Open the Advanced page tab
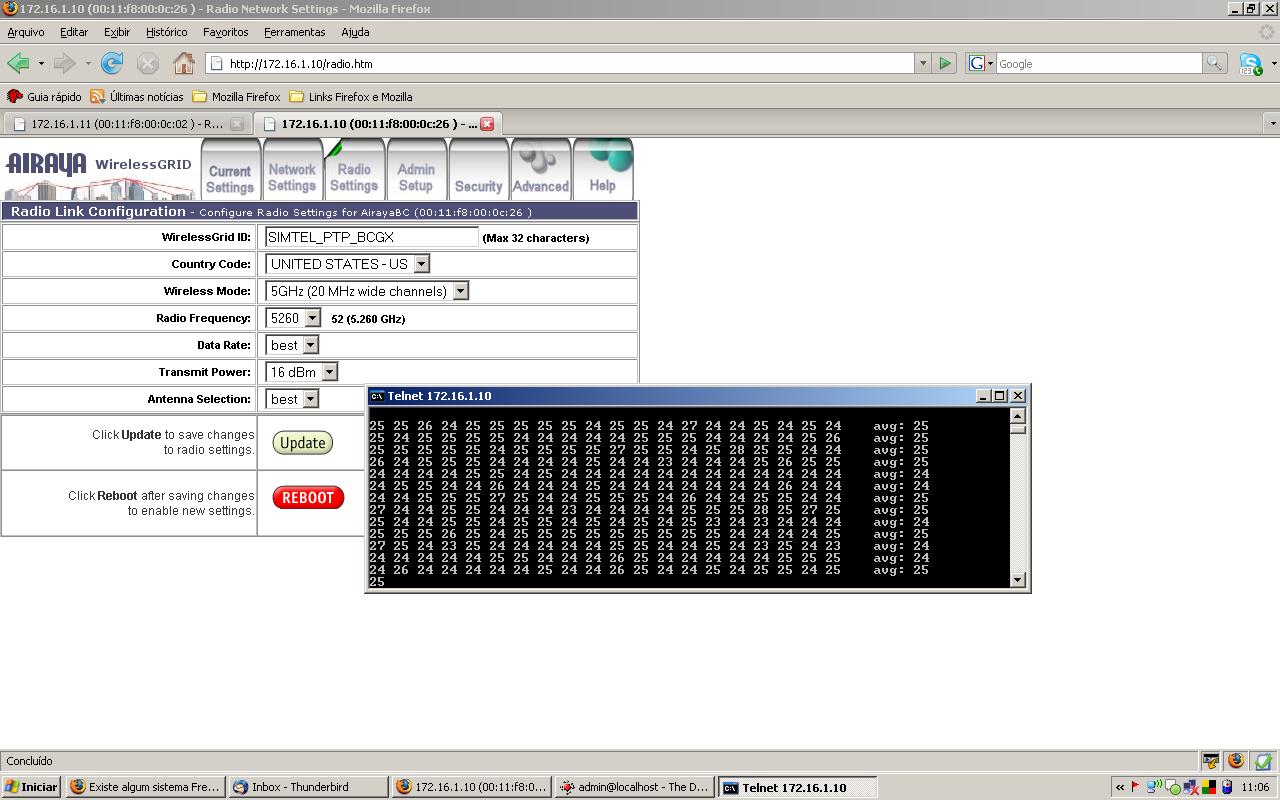Viewport: 1280px width, 800px height. point(540,171)
